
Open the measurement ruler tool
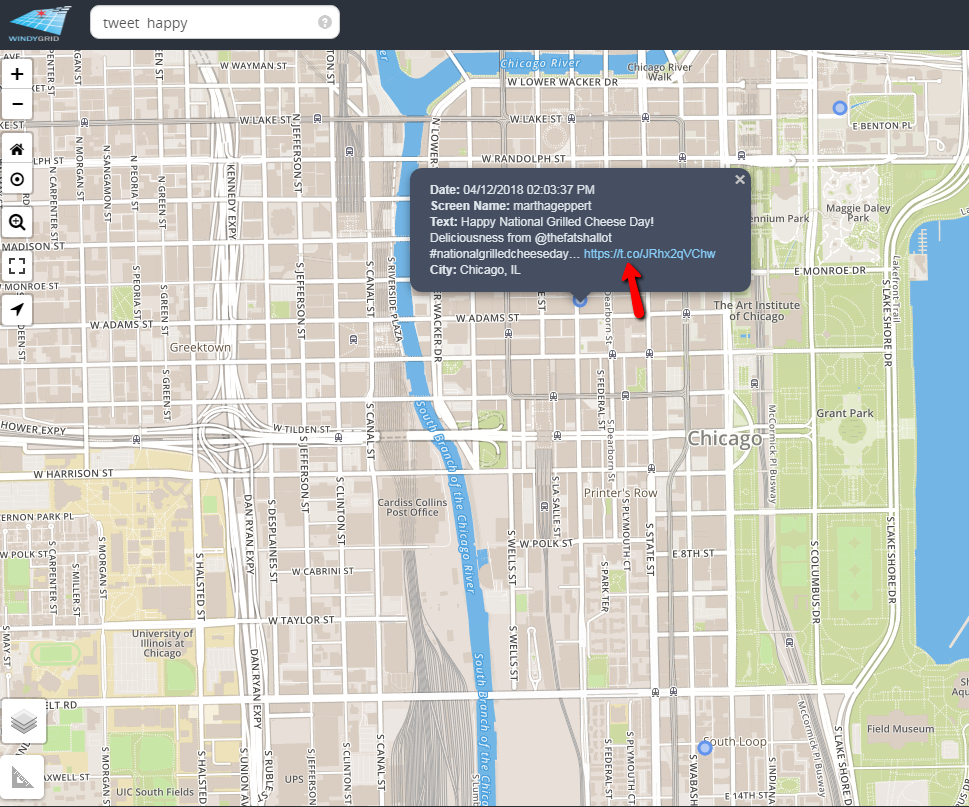pos(22,777)
